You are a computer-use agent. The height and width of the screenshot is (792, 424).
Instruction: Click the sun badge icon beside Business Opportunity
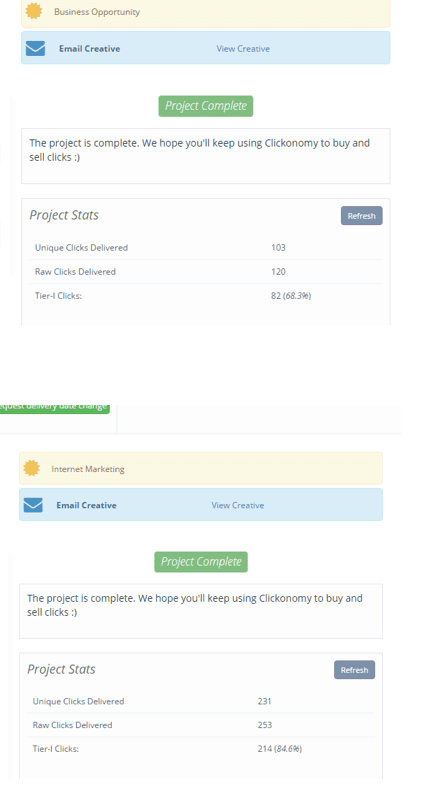point(33,11)
